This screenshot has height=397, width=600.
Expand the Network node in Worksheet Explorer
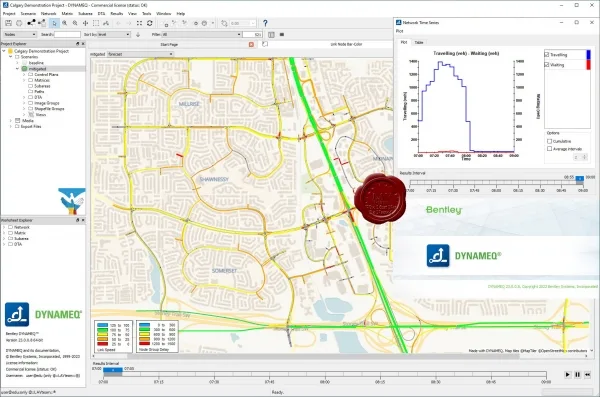coord(4,227)
